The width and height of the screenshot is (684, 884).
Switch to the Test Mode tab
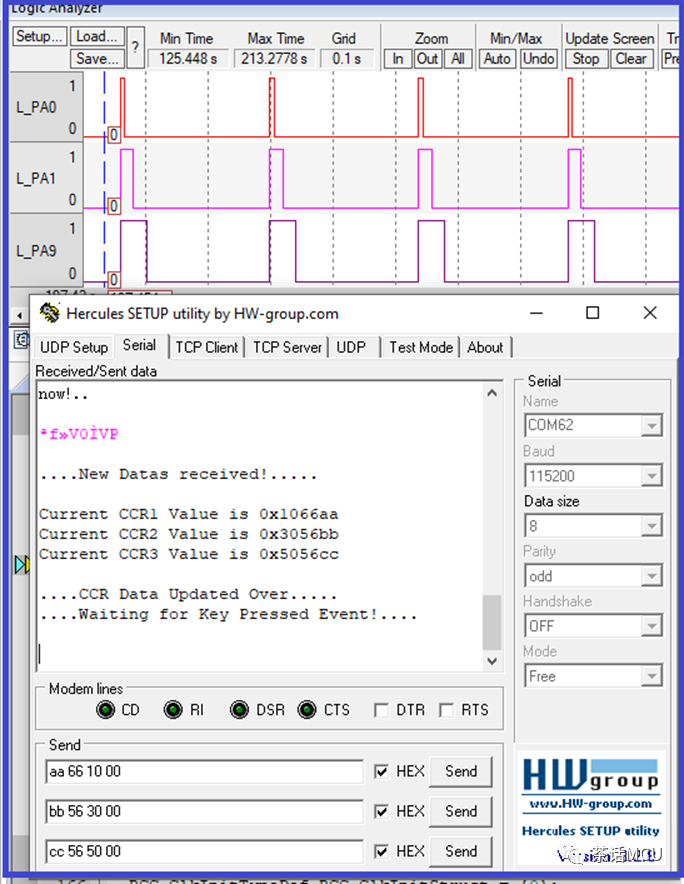pyautogui.click(x=421, y=347)
